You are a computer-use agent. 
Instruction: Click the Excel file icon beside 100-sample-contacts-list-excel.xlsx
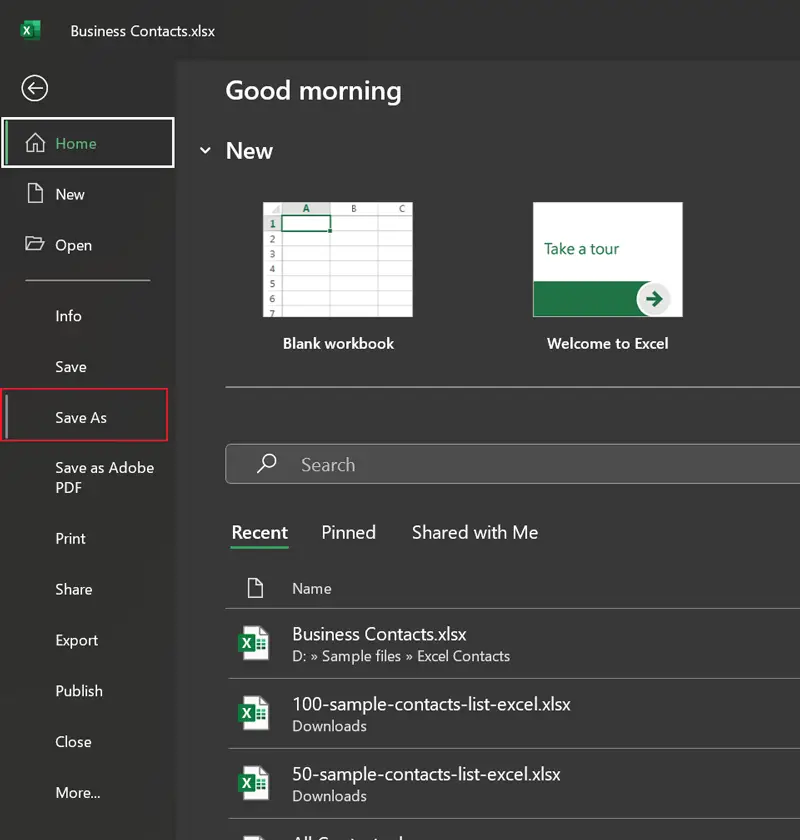coord(253,714)
